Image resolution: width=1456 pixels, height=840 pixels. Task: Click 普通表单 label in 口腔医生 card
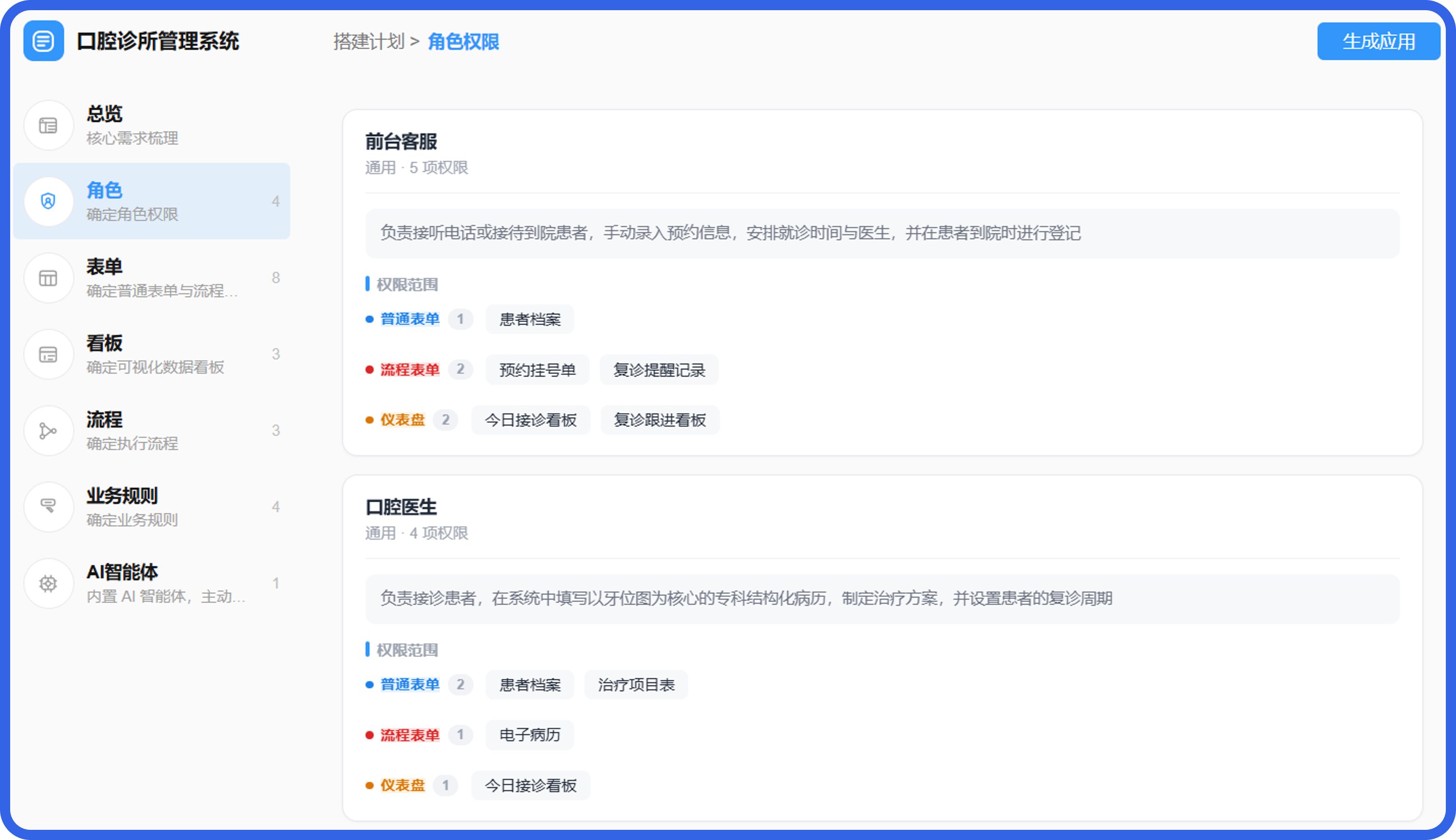click(x=410, y=685)
